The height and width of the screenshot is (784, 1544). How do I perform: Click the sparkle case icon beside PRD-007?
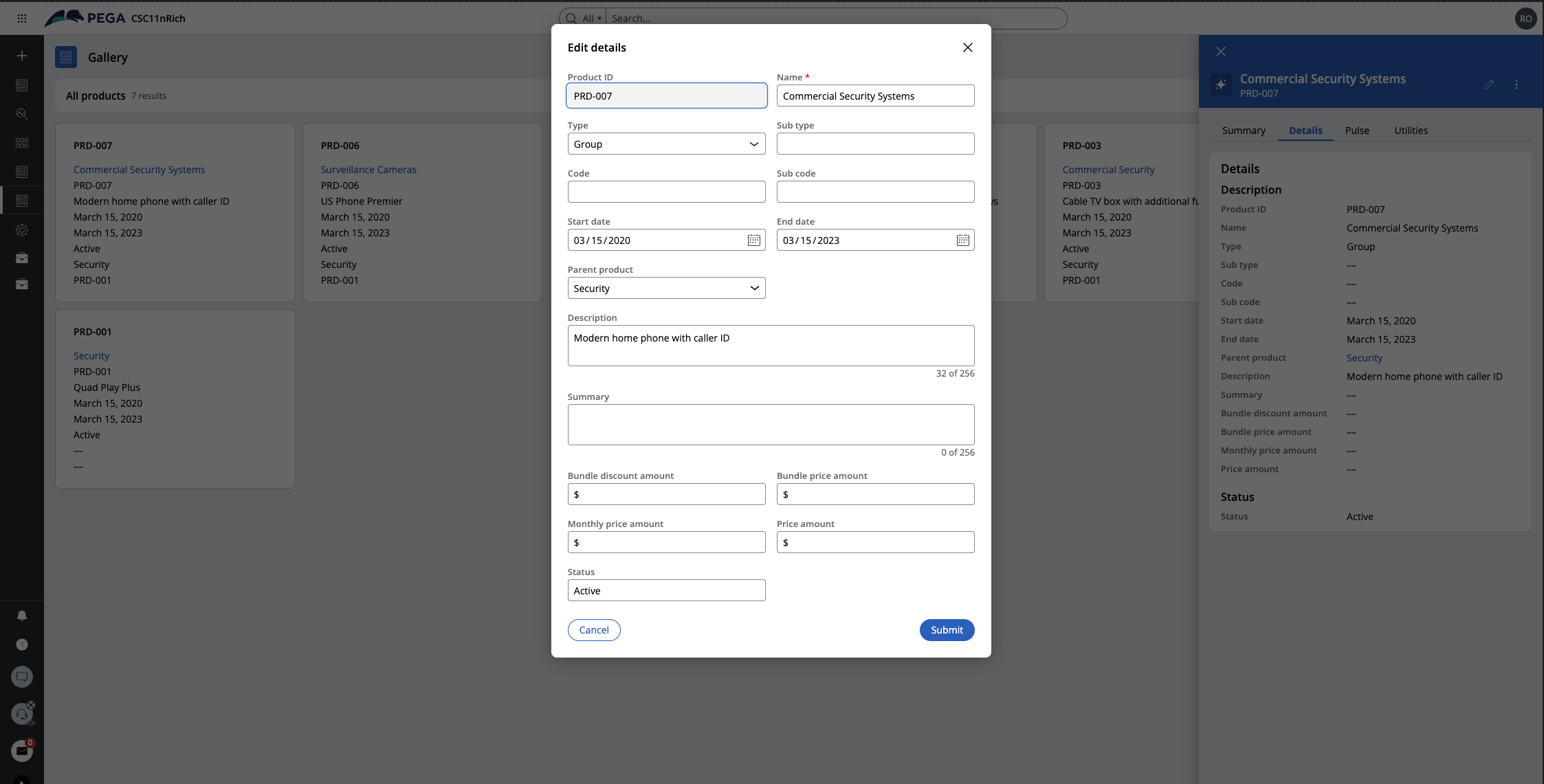click(1221, 85)
